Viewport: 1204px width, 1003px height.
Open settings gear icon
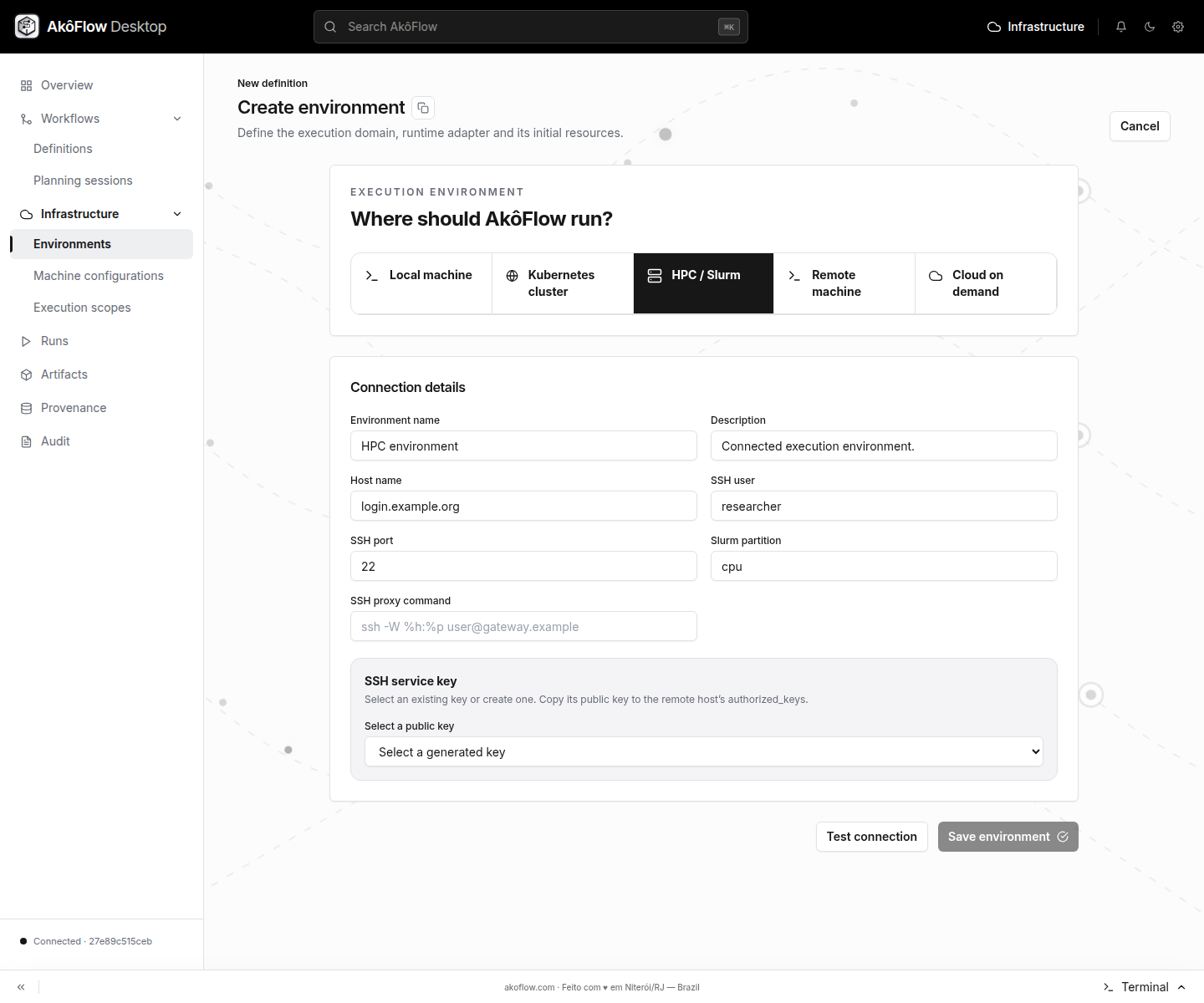tap(1178, 27)
